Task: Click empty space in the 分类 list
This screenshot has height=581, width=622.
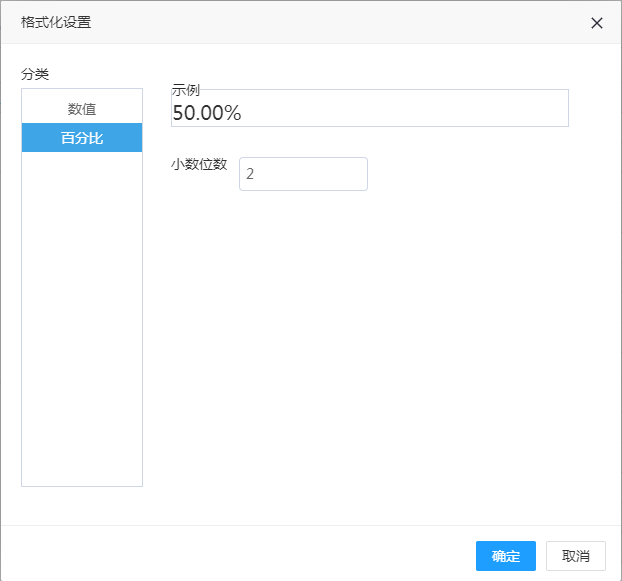Action: coord(82,320)
